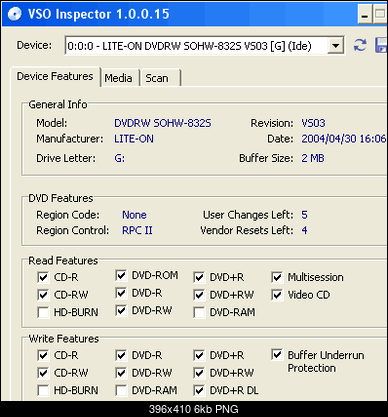Click the manufacturer value LITE-ON

point(134,139)
